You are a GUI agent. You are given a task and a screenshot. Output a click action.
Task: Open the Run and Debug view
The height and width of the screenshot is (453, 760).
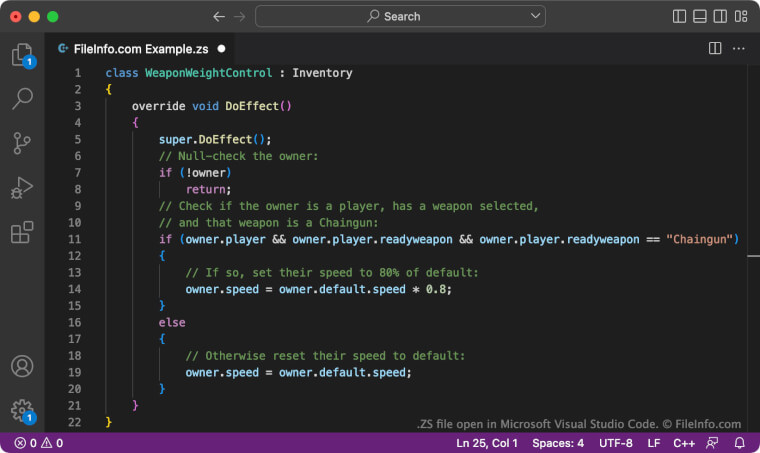pos(22,188)
